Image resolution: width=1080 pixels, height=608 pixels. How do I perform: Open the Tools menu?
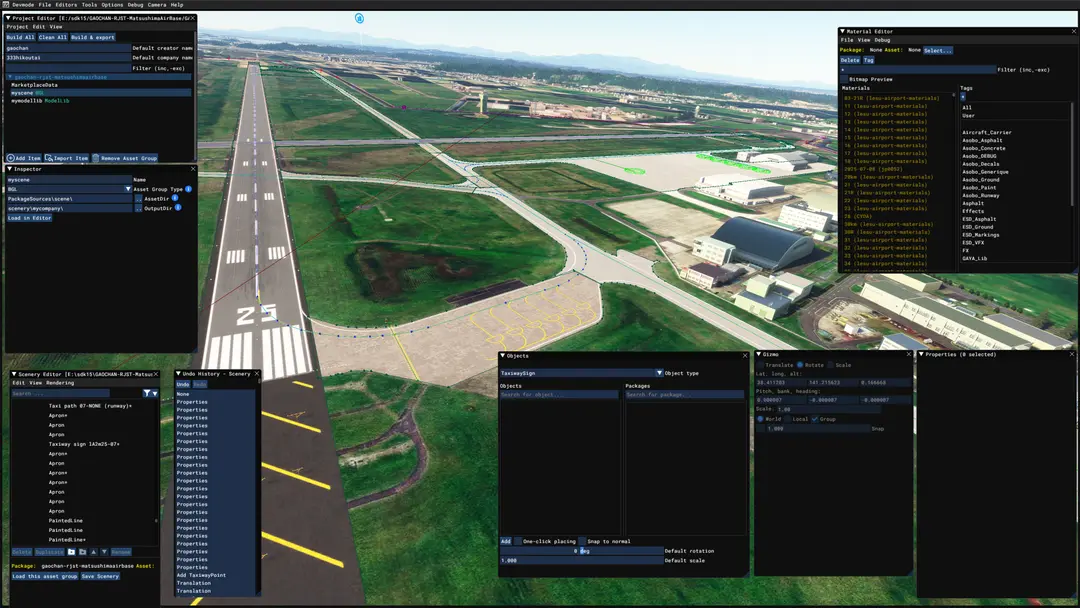pyautogui.click(x=90, y=5)
